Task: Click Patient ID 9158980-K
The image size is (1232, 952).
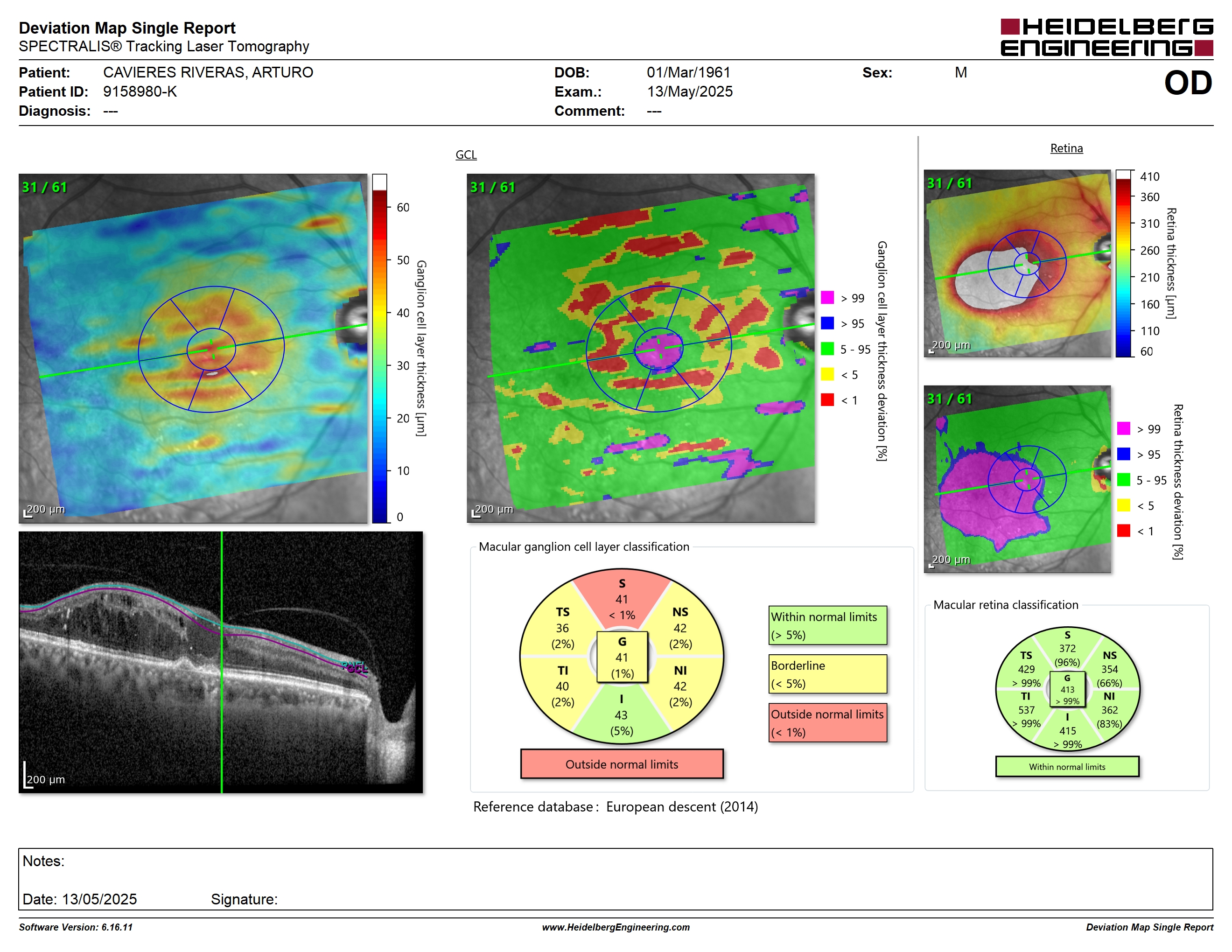Action: 140,91
